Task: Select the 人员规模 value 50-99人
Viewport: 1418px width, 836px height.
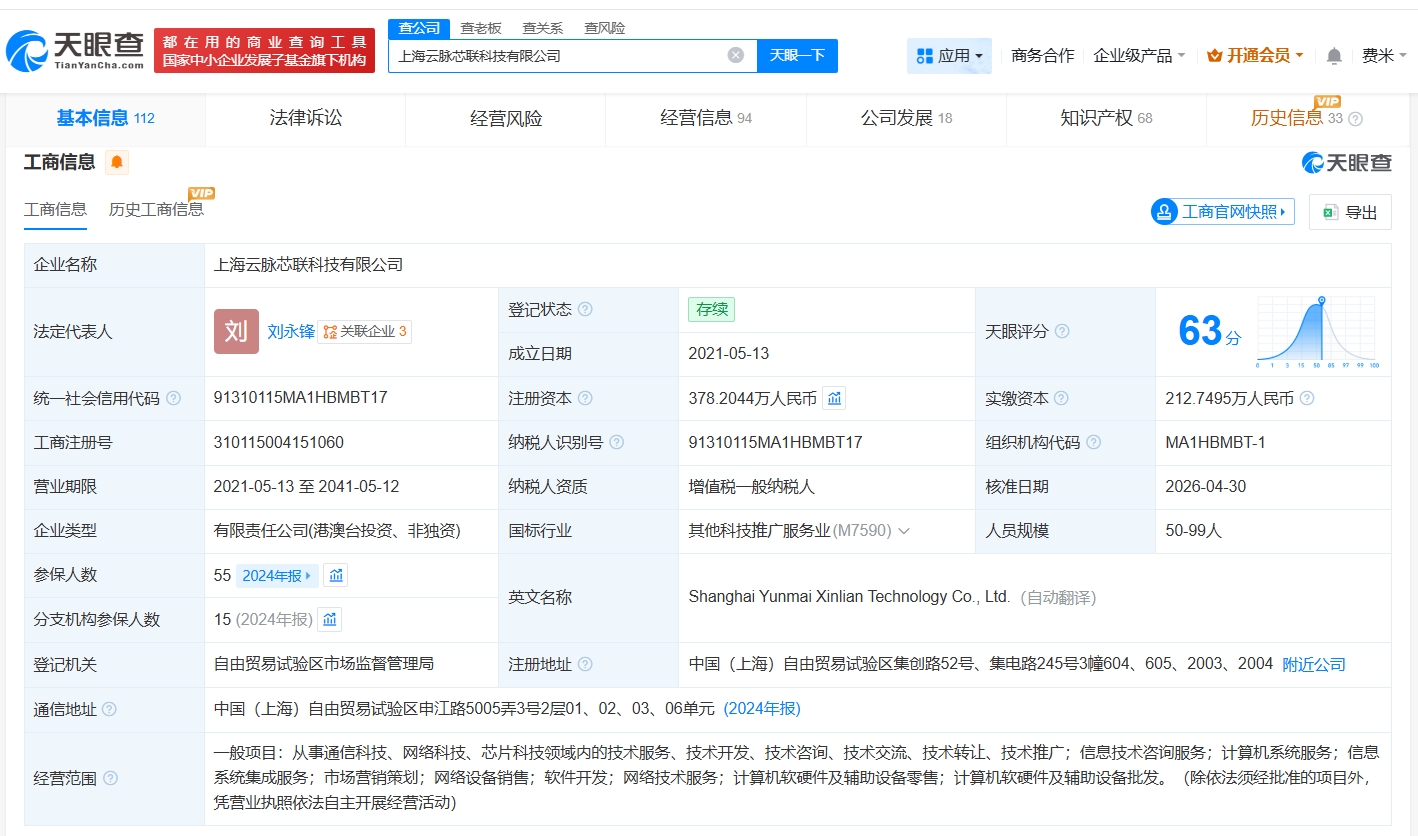Action: point(1194,531)
